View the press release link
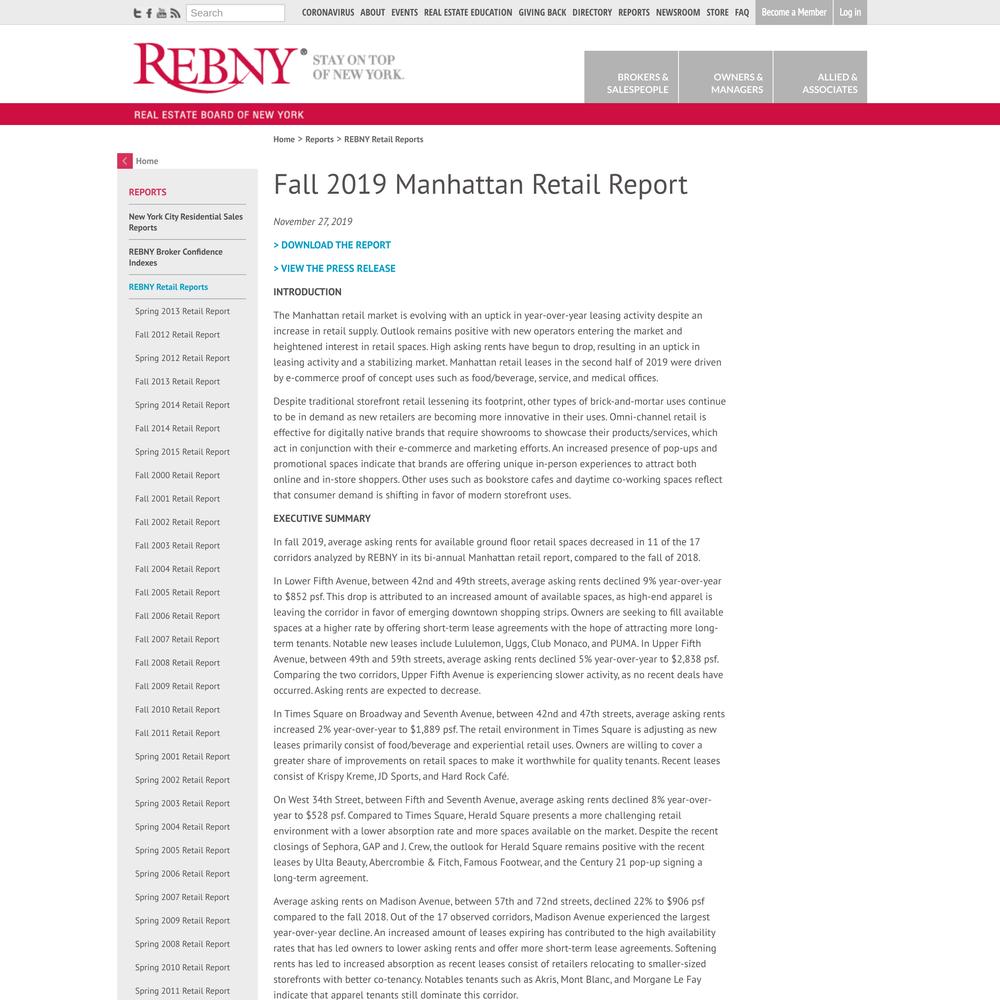The image size is (1000, 1000). pyautogui.click(x=334, y=268)
